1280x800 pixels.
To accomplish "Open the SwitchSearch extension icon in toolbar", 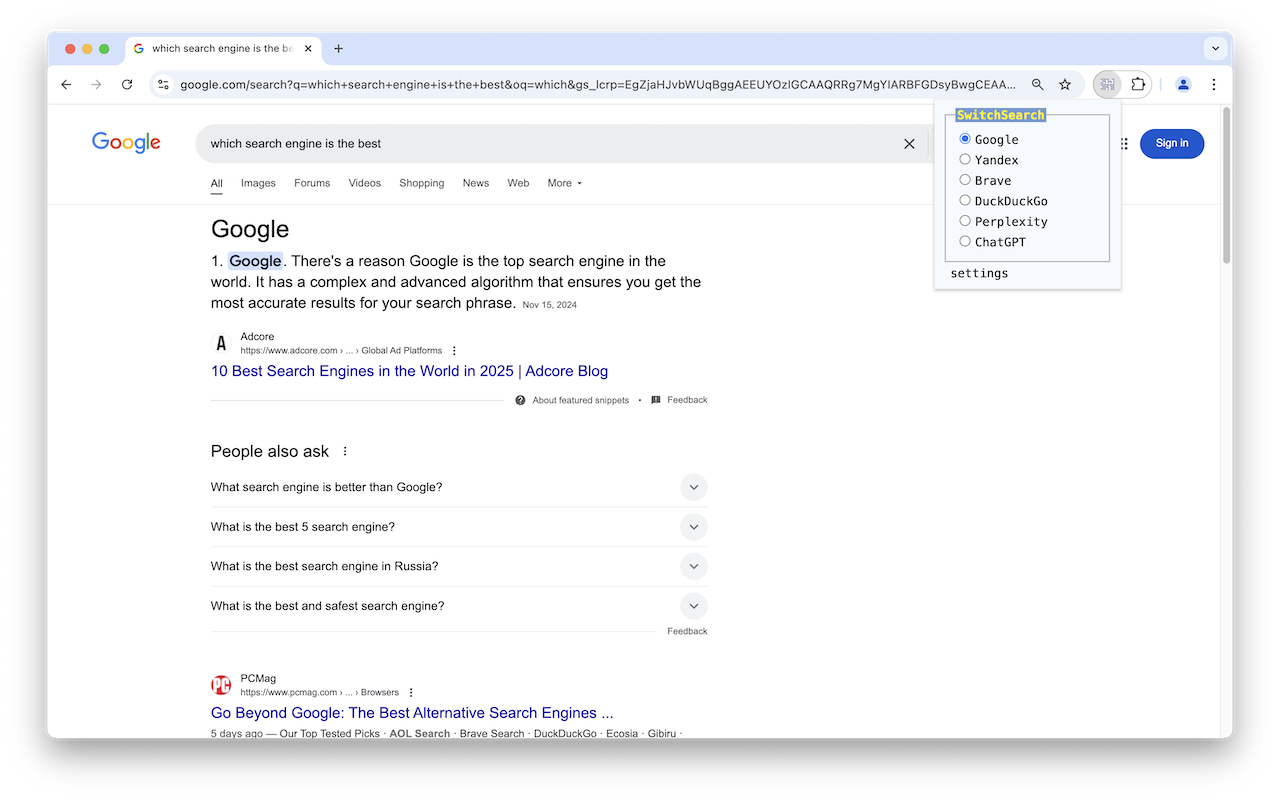I will pos(1107,85).
